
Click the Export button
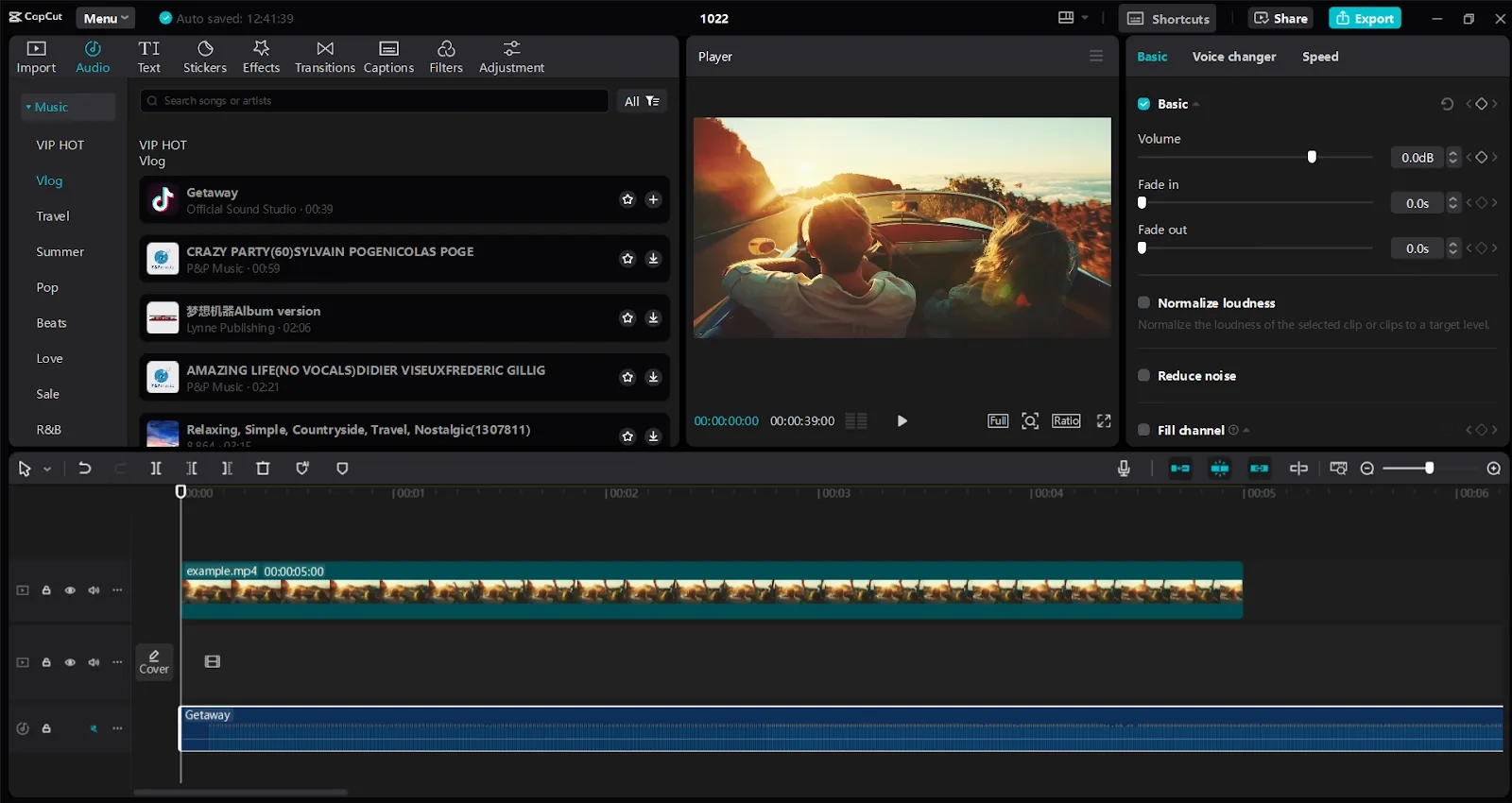1364,18
